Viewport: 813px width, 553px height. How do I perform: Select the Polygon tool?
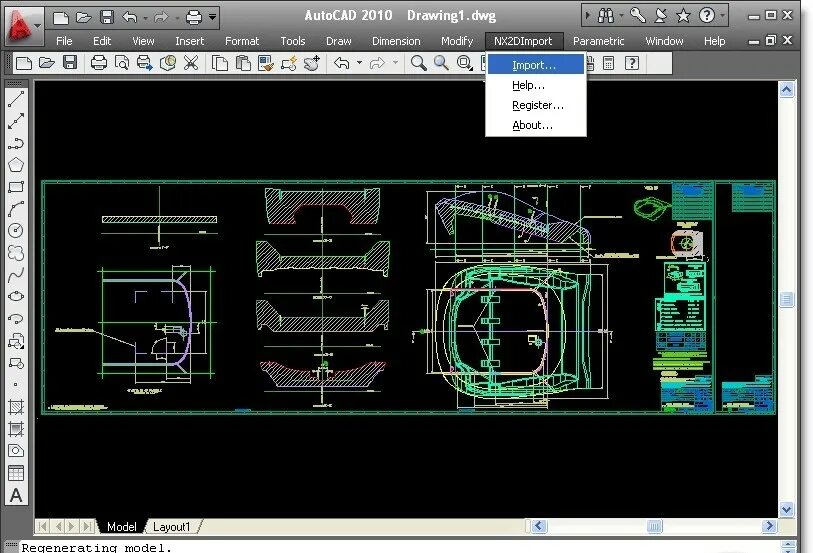16,165
